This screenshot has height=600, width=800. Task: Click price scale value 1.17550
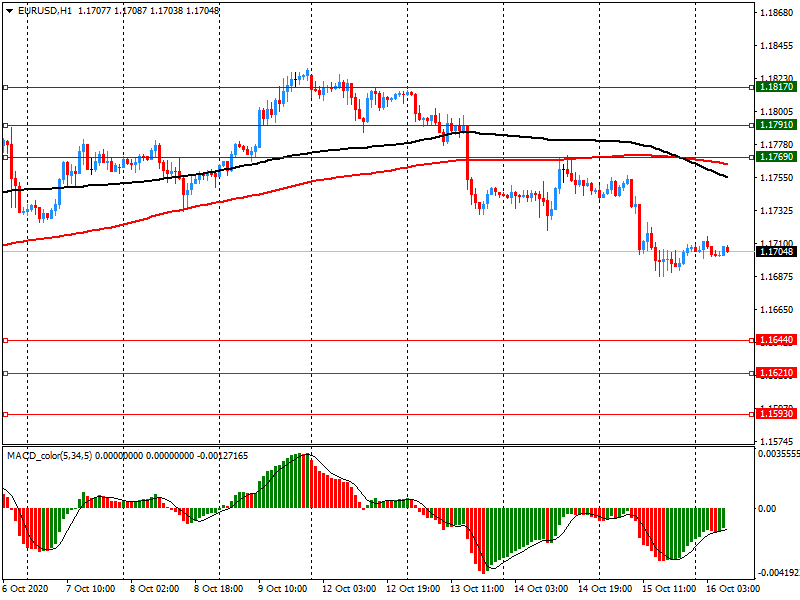777,178
